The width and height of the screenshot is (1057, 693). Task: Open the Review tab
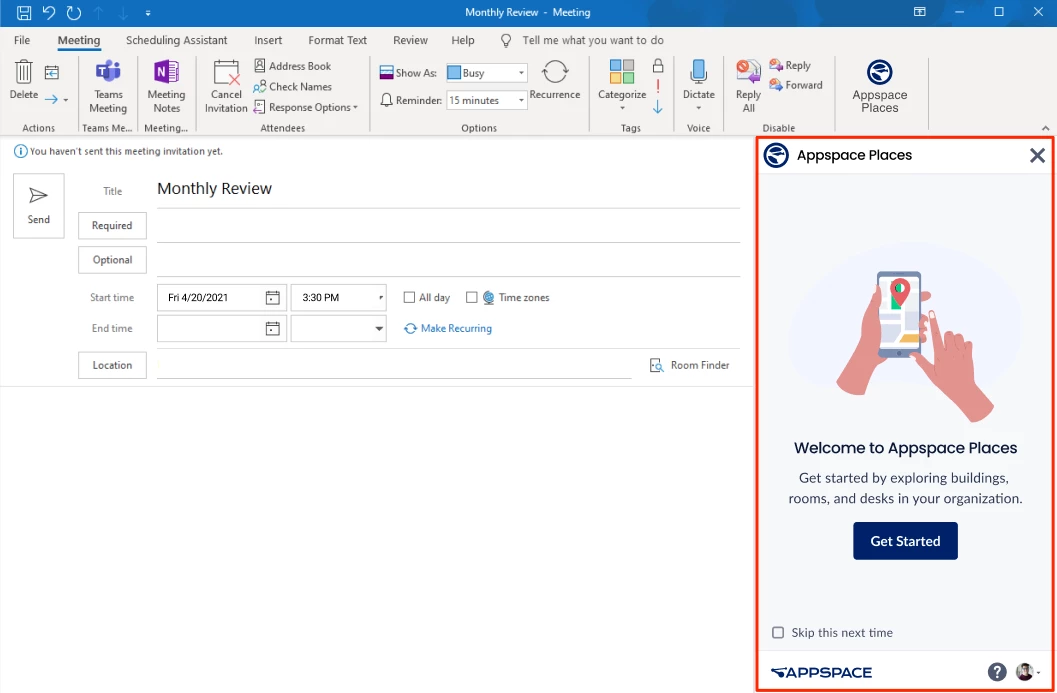tap(411, 40)
